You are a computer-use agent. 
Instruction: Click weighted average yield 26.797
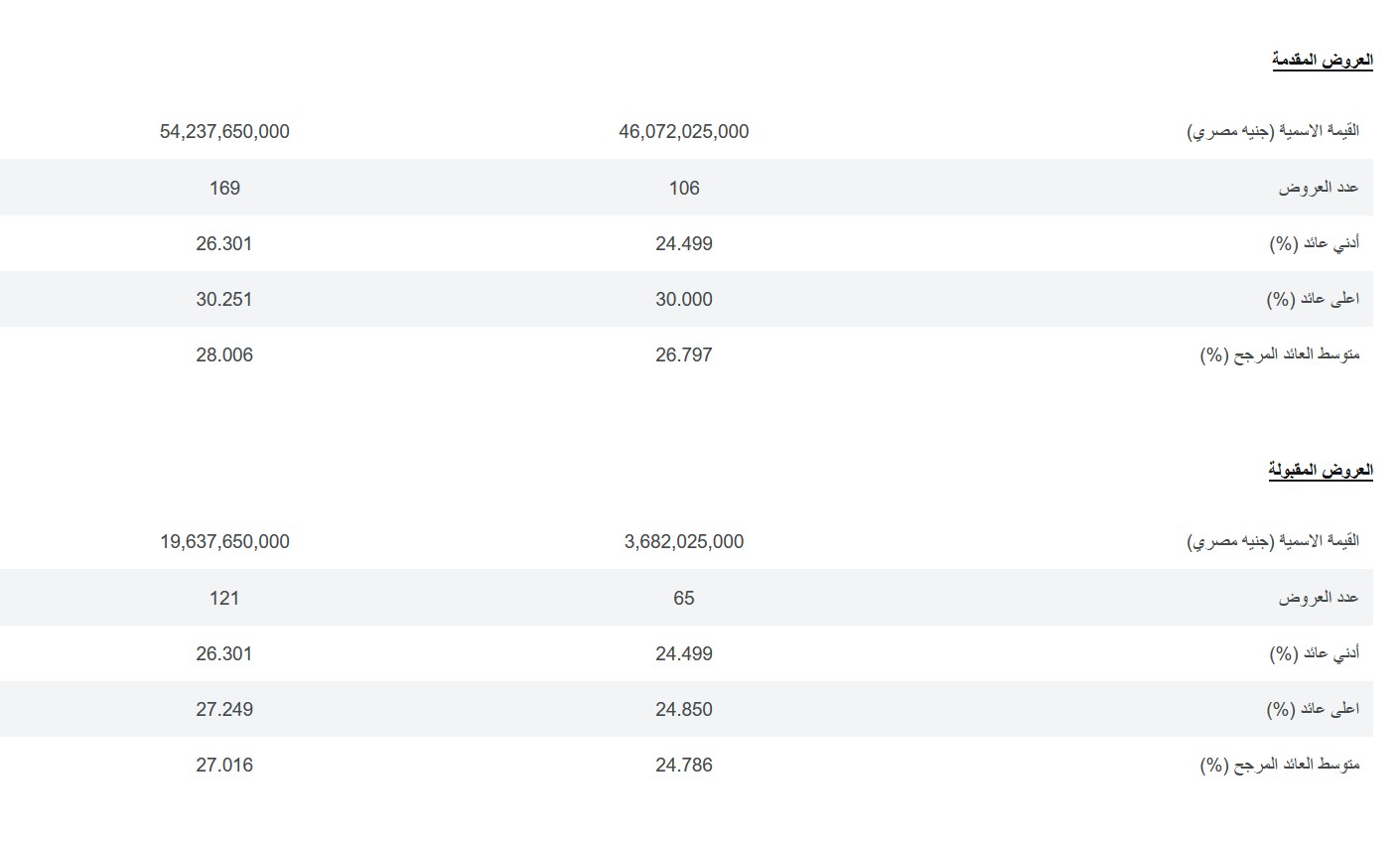pyautogui.click(x=684, y=354)
